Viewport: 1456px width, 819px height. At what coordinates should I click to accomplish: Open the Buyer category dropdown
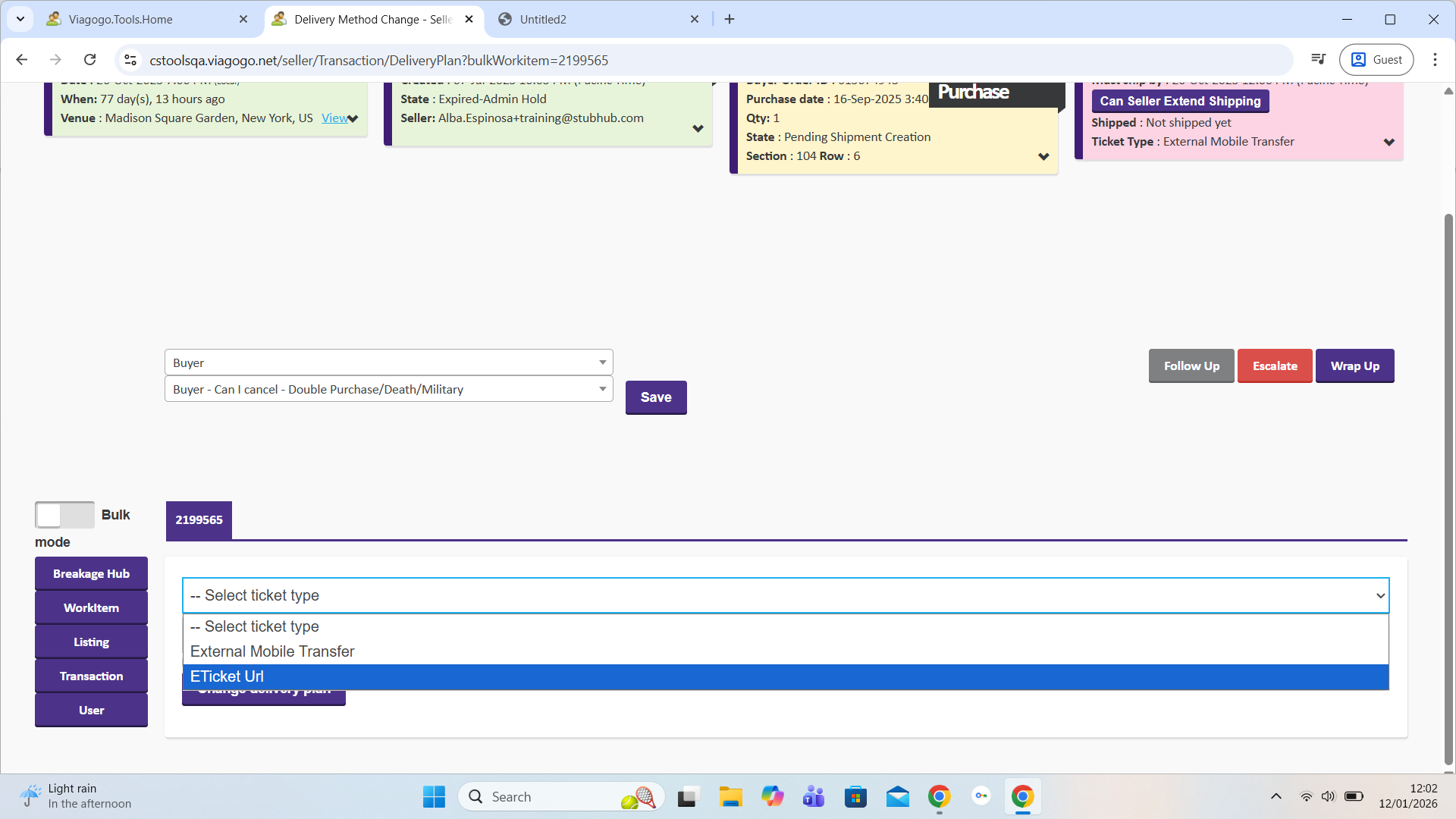point(388,362)
